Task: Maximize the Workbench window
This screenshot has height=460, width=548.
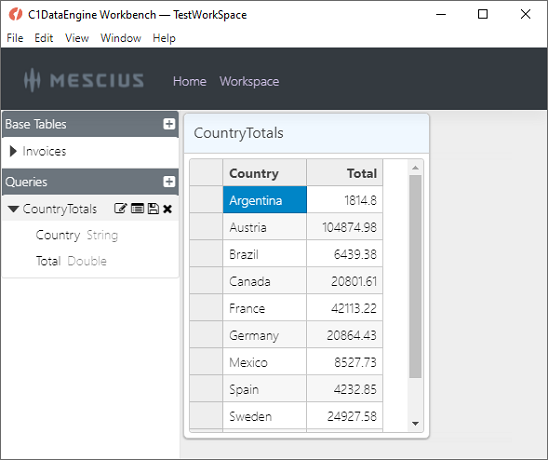Action: pyautogui.click(x=483, y=14)
